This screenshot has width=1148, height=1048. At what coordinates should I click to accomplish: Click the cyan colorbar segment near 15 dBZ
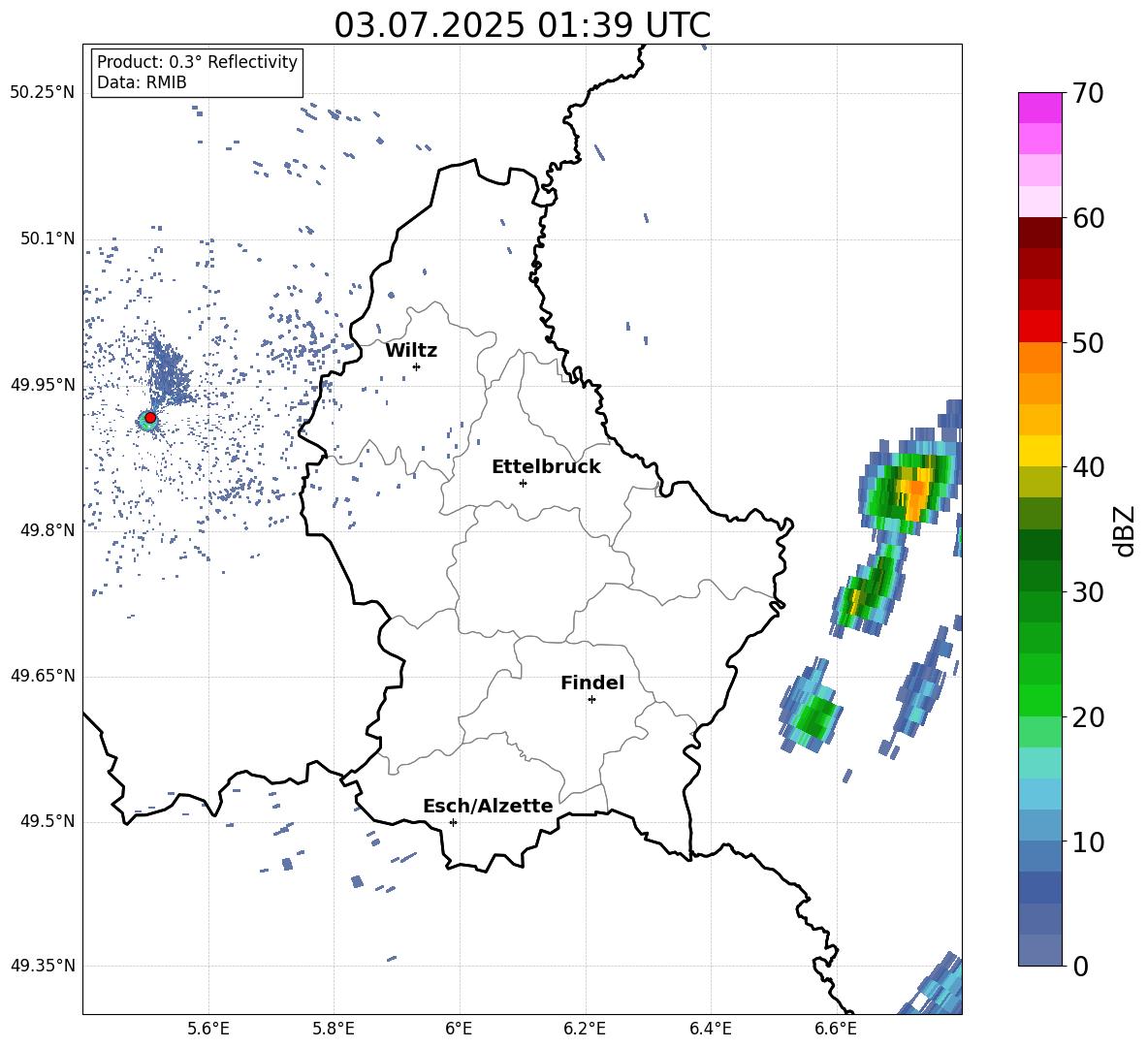coord(1039,763)
